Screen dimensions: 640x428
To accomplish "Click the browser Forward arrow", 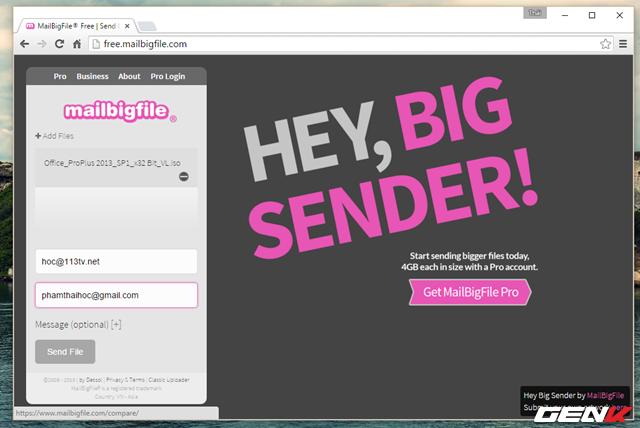I will [x=42, y=44].
